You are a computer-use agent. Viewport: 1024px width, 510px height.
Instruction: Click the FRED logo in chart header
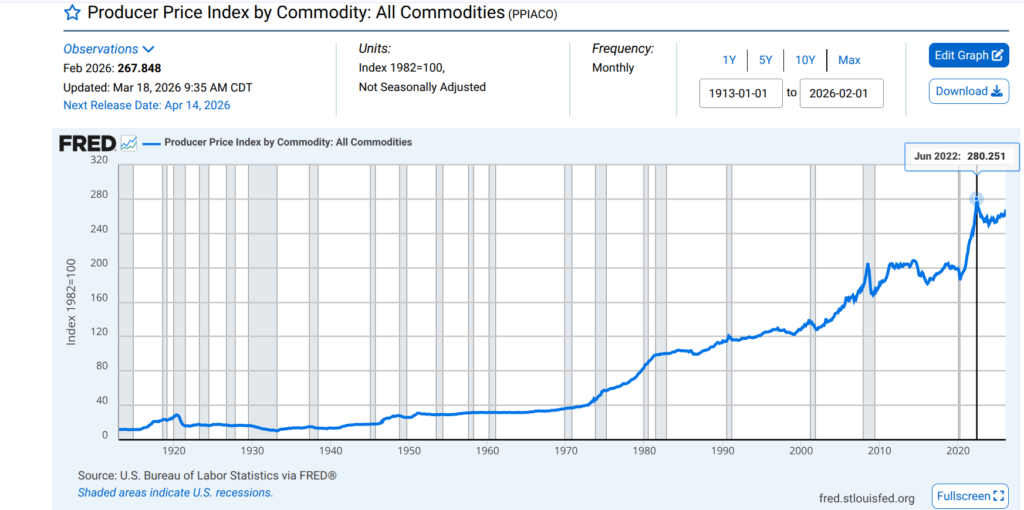87,143
